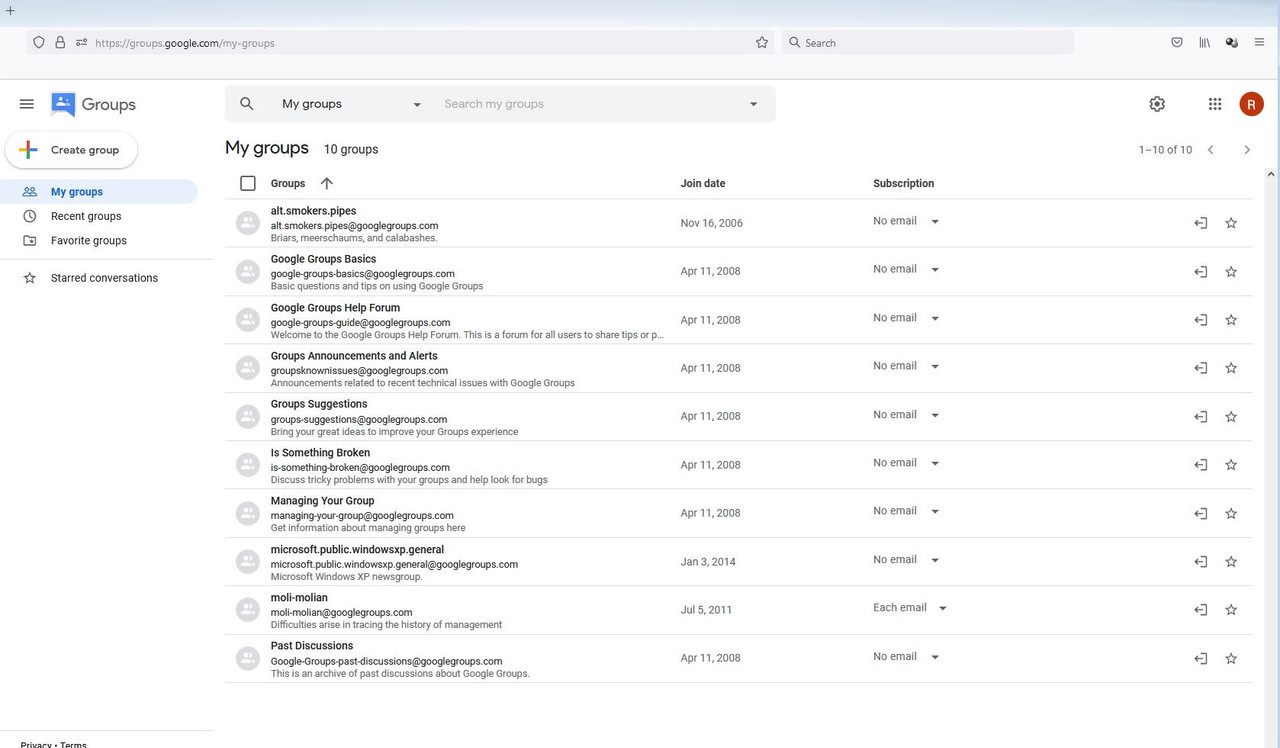Star Groups Announcements and Alerts
The width and height of the screenshot is (1280, 748).
(x=1231, y=368)
